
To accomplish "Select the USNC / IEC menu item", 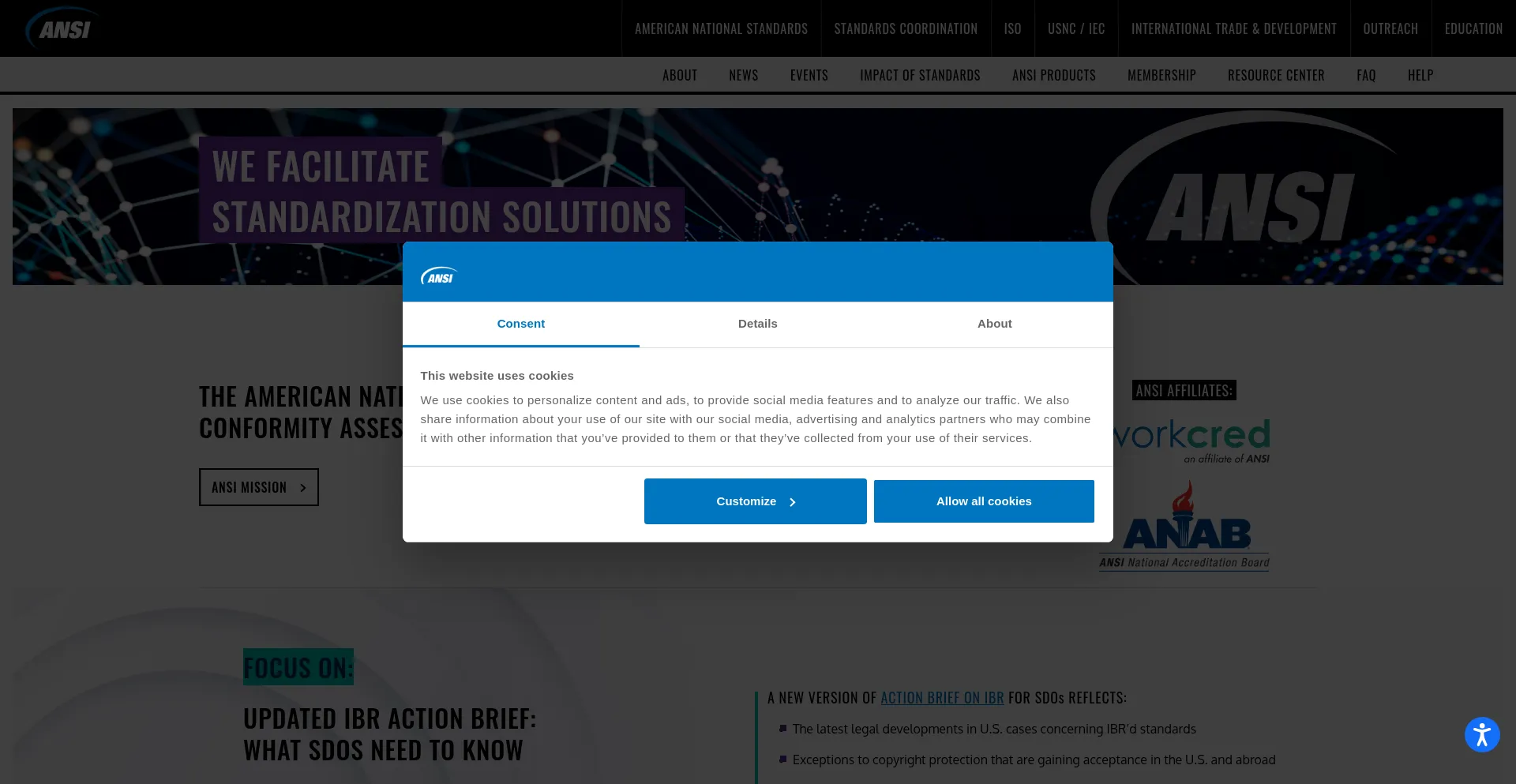I will coord(1076,28).
